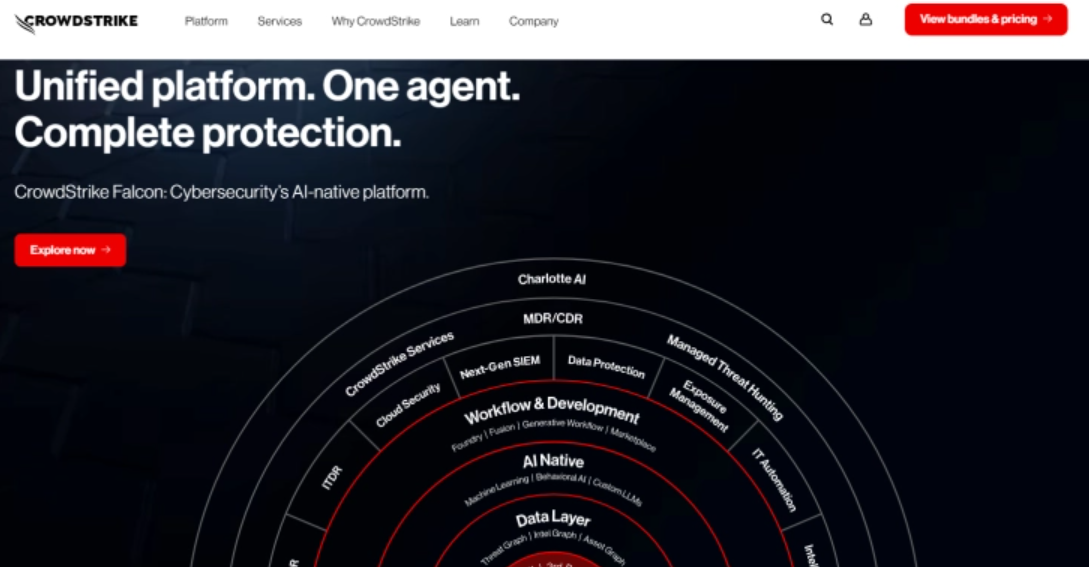Select Cloud Security segment

(408, 405)
